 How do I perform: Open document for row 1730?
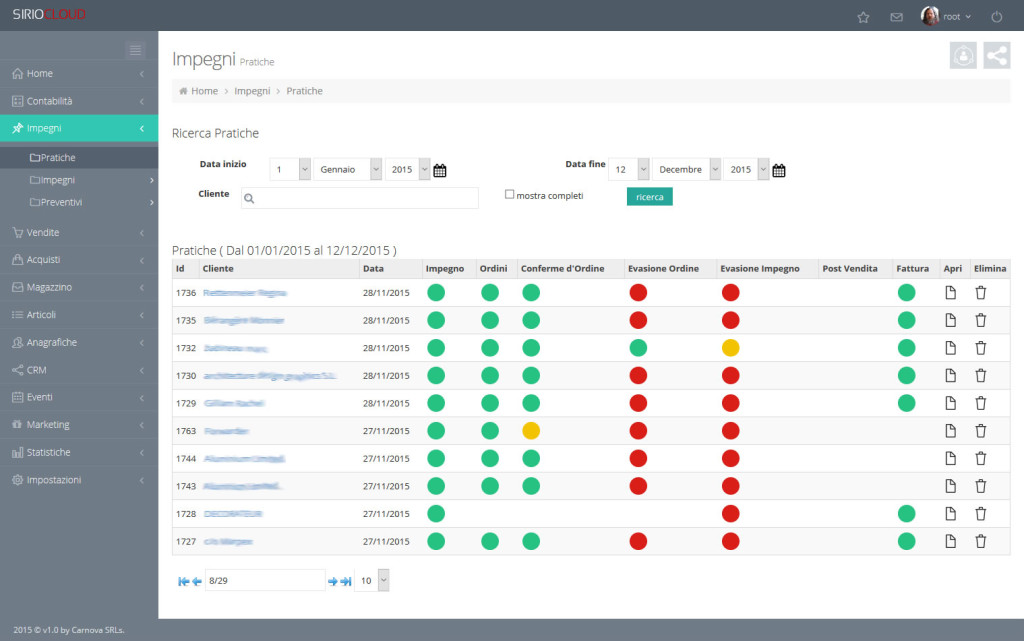950,375
